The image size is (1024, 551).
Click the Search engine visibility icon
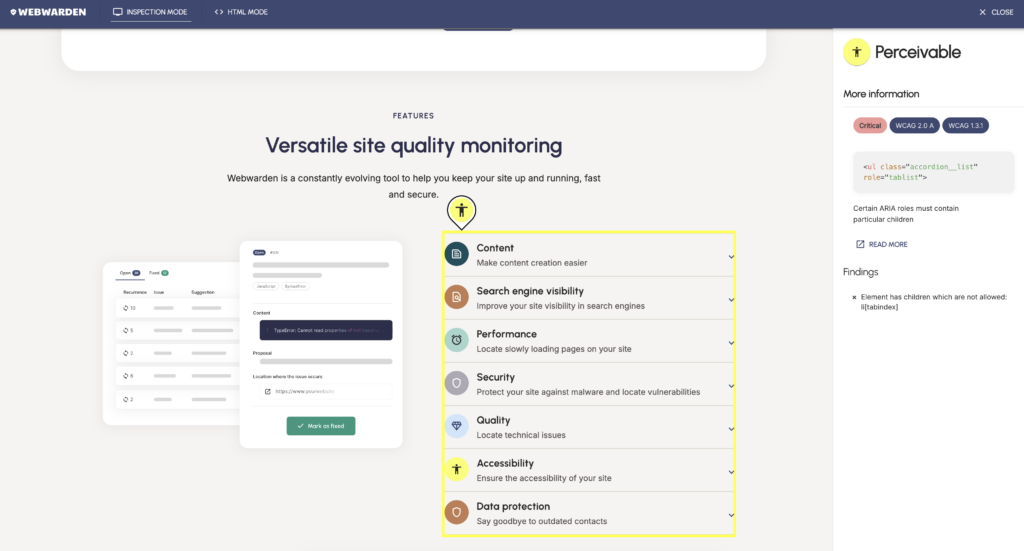[x=456, y=297]
